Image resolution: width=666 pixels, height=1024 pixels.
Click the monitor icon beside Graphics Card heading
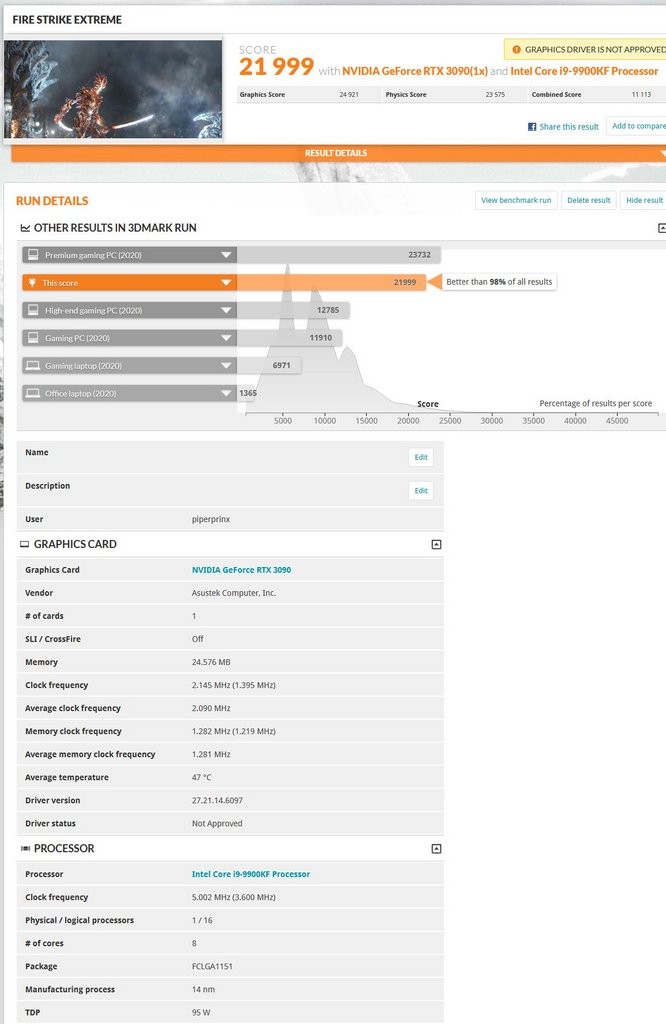[x=25, y=544]
